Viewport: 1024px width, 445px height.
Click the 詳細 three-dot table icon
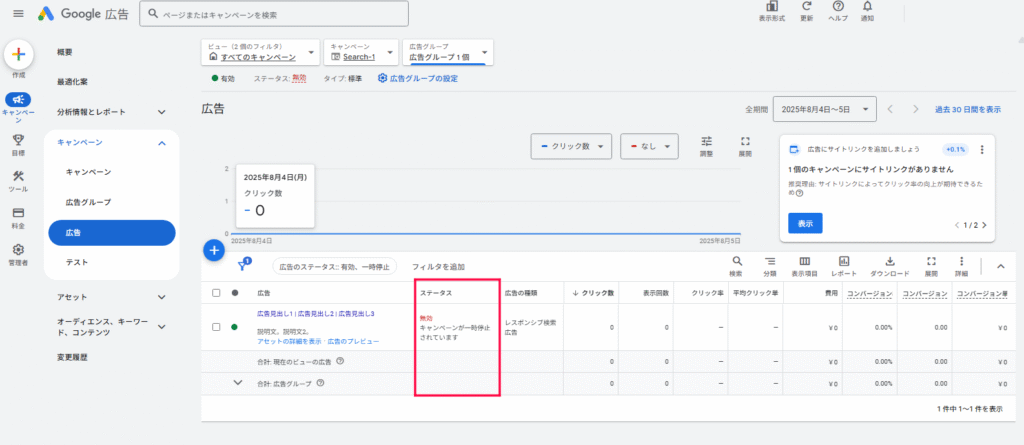pyautogui.click(x=961, y=266)
